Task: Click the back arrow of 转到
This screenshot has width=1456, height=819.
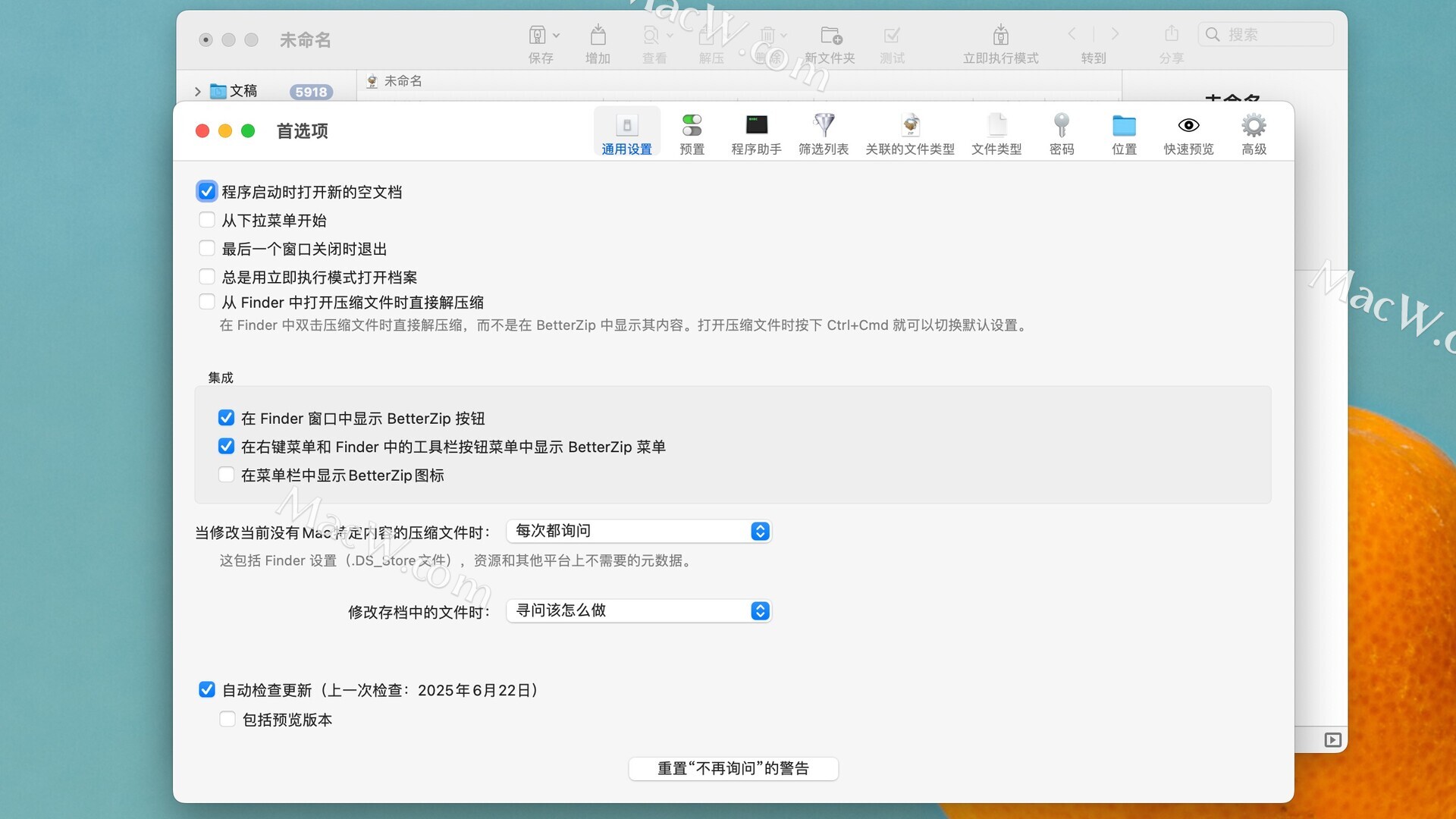Action: point(1072,34)
